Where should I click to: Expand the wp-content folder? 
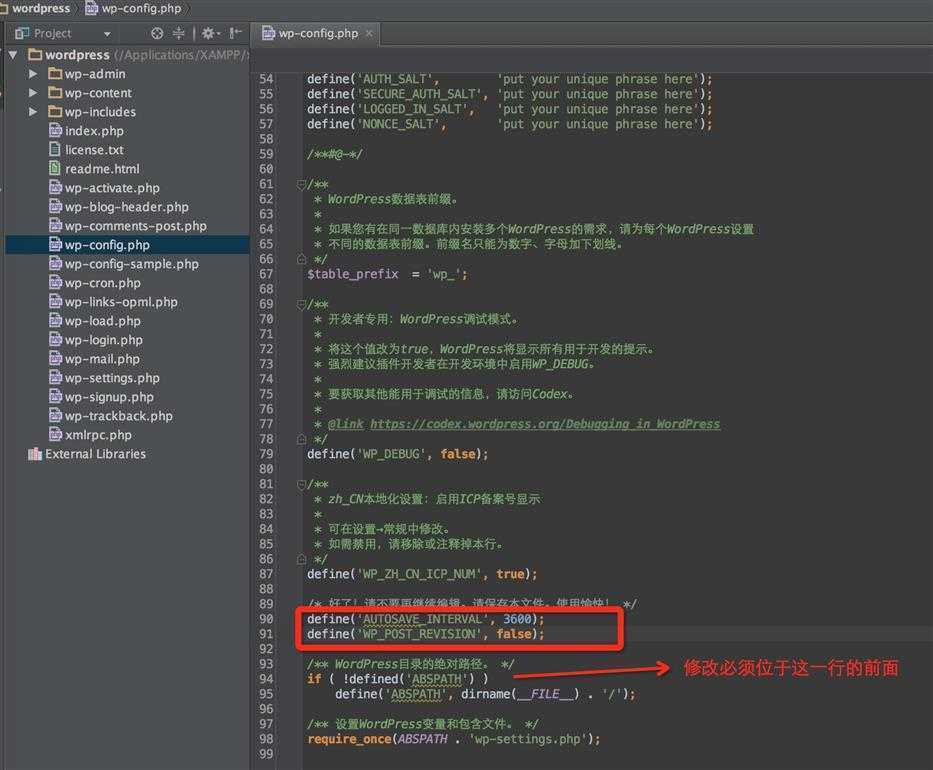point(33,93)
